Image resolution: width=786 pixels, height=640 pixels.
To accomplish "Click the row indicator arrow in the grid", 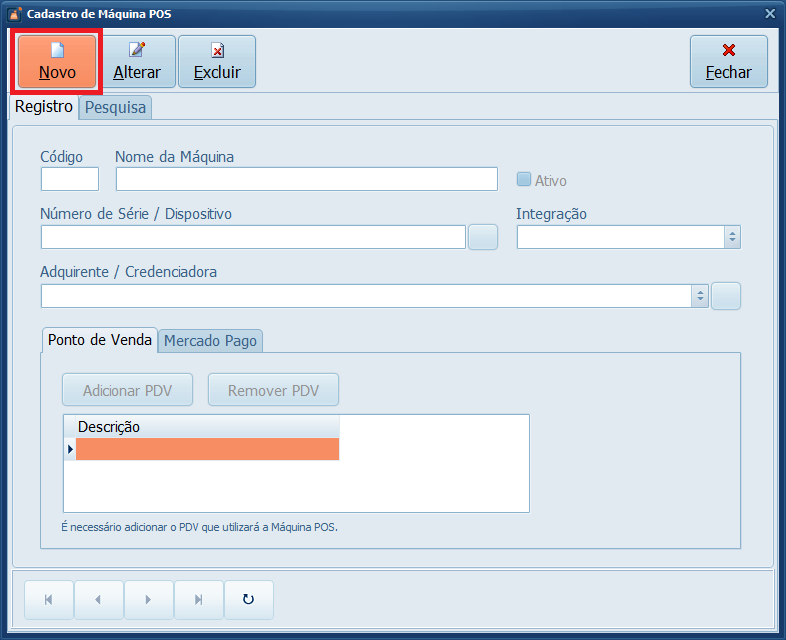I will pyautogui.click(x=70, y=449).
